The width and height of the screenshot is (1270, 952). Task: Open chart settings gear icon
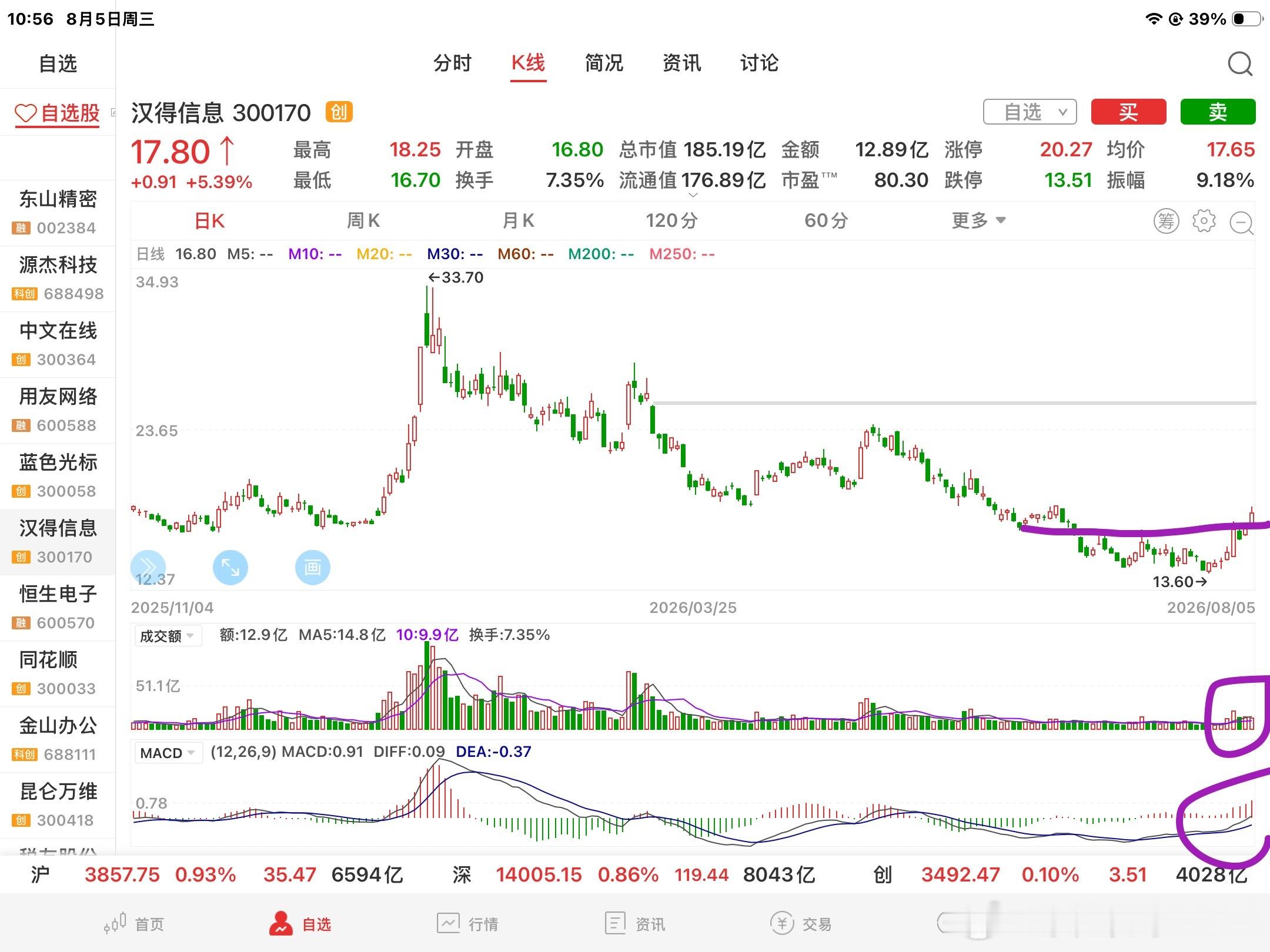coord(1204,221)
